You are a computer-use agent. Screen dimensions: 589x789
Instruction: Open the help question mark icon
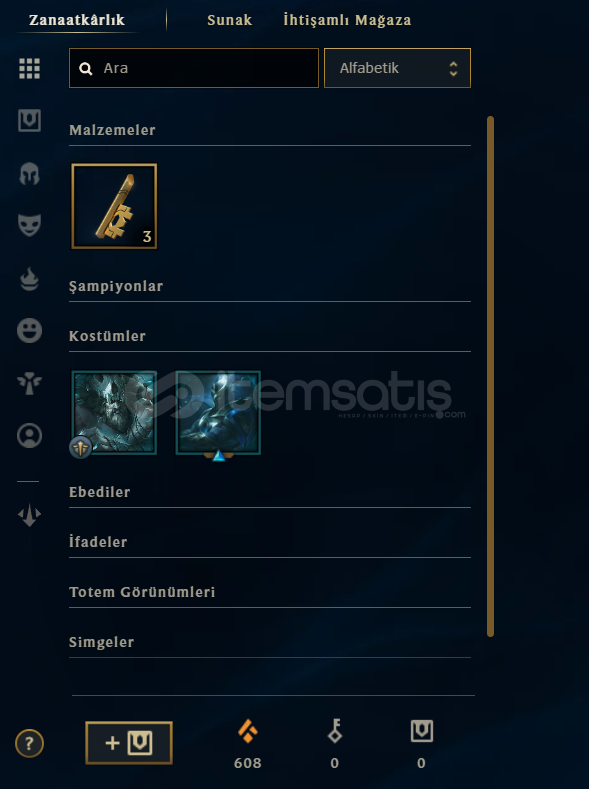(29, 743)
